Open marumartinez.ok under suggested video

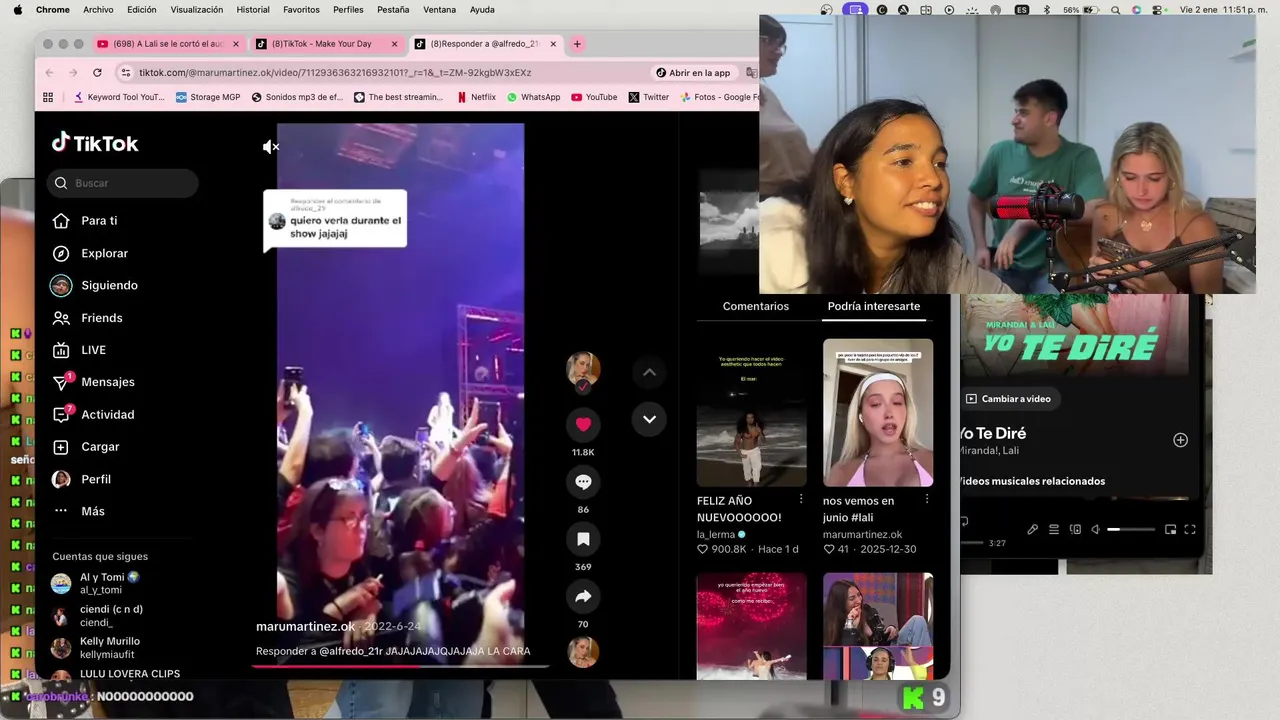862,535
